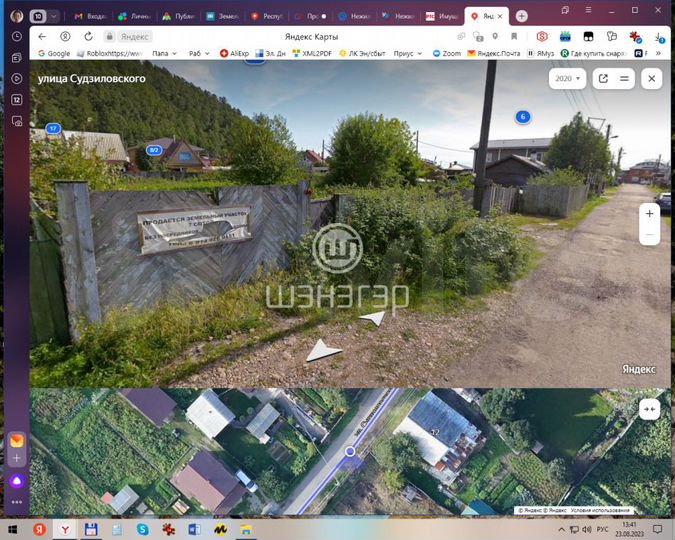The width and height of the screenshot is (675, 540).
Task: Open a new tab with the plus button
Action: click(521, 16)
